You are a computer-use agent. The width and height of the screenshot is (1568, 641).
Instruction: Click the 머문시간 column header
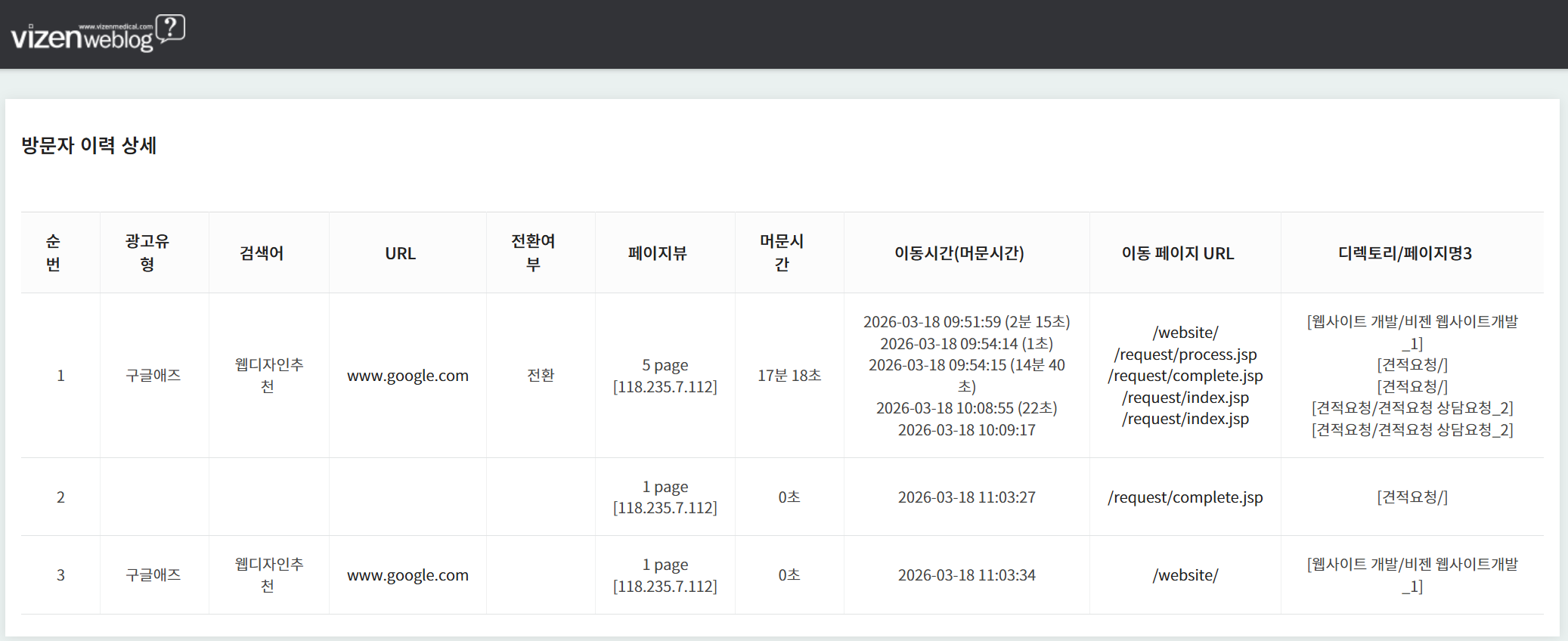(x=782, y=252)
